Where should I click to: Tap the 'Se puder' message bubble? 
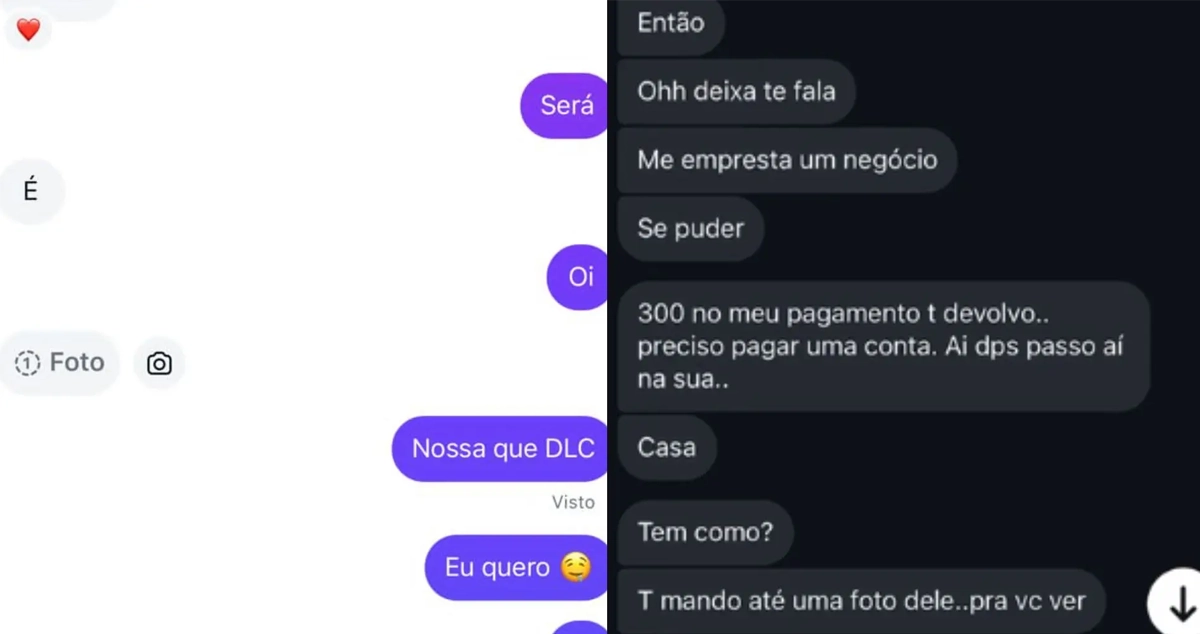pos(691,228)
